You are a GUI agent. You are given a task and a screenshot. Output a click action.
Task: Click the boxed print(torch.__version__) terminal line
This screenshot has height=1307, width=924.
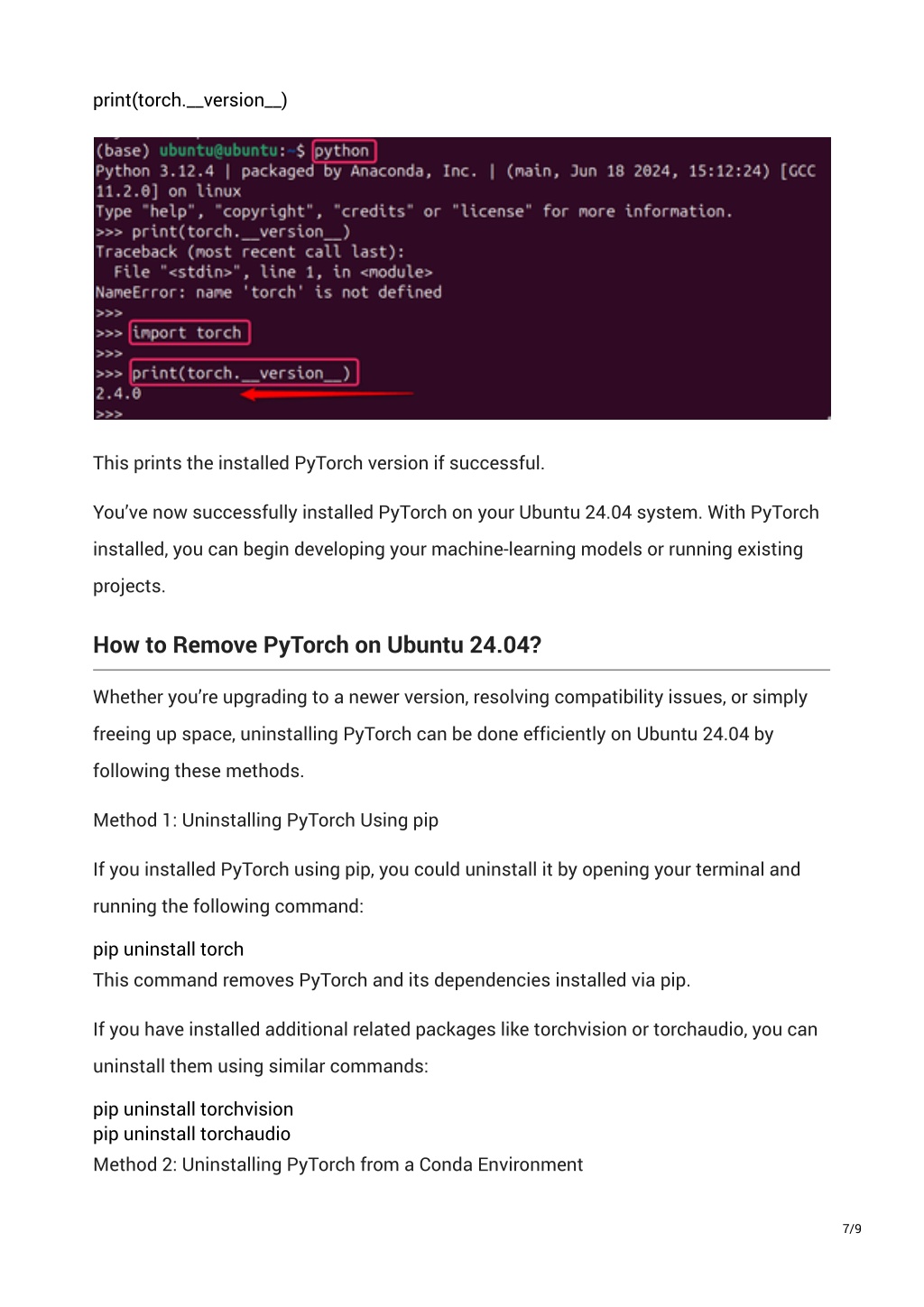[x=244, y=373]
